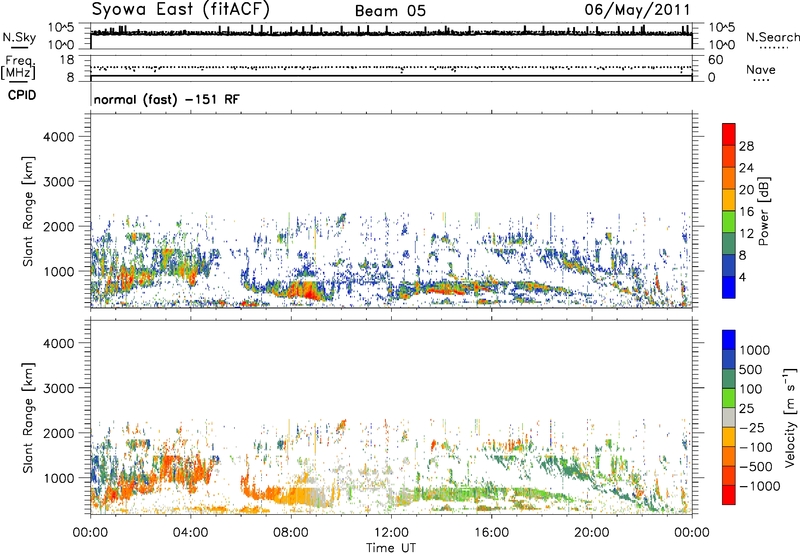Click 'normal (fast) -151 RF' text
The width and height of the screenshot is (800, 554).
tap(166, 99)
